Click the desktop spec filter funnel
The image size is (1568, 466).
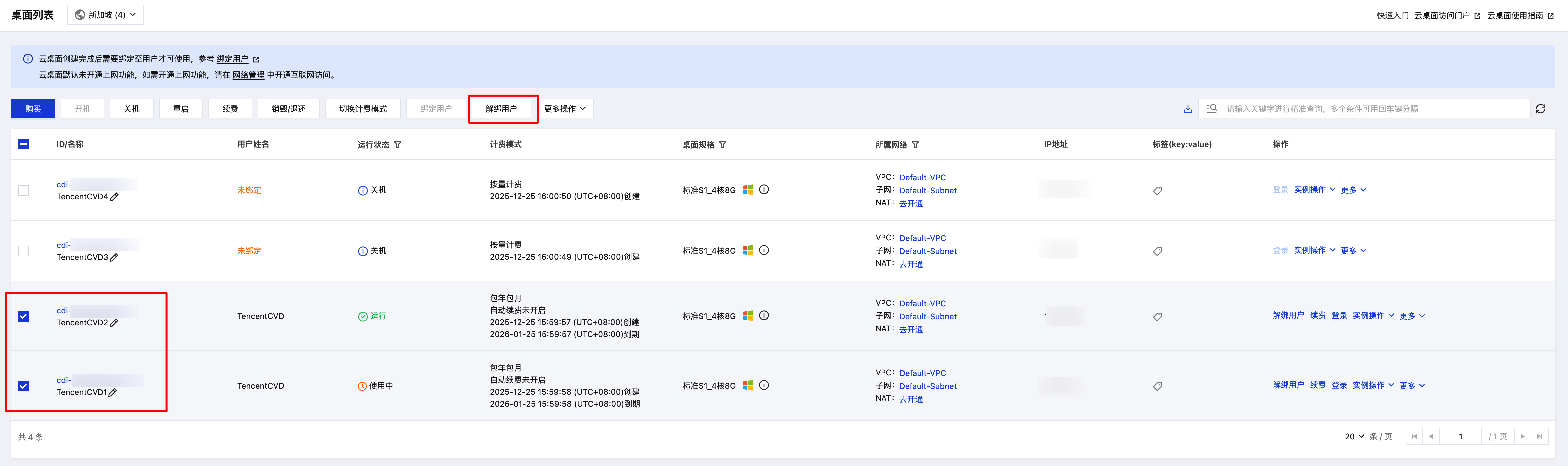tap(722, 145)
